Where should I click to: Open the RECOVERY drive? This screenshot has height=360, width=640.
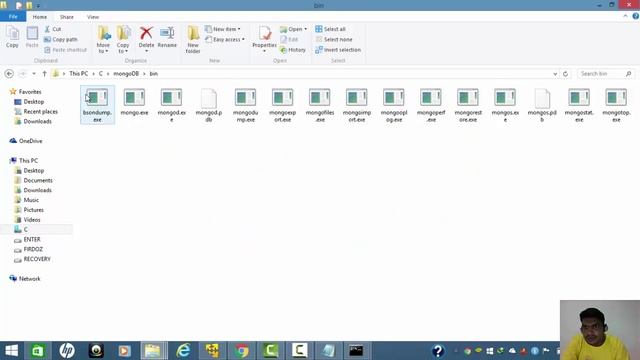[x=32, y=259]
